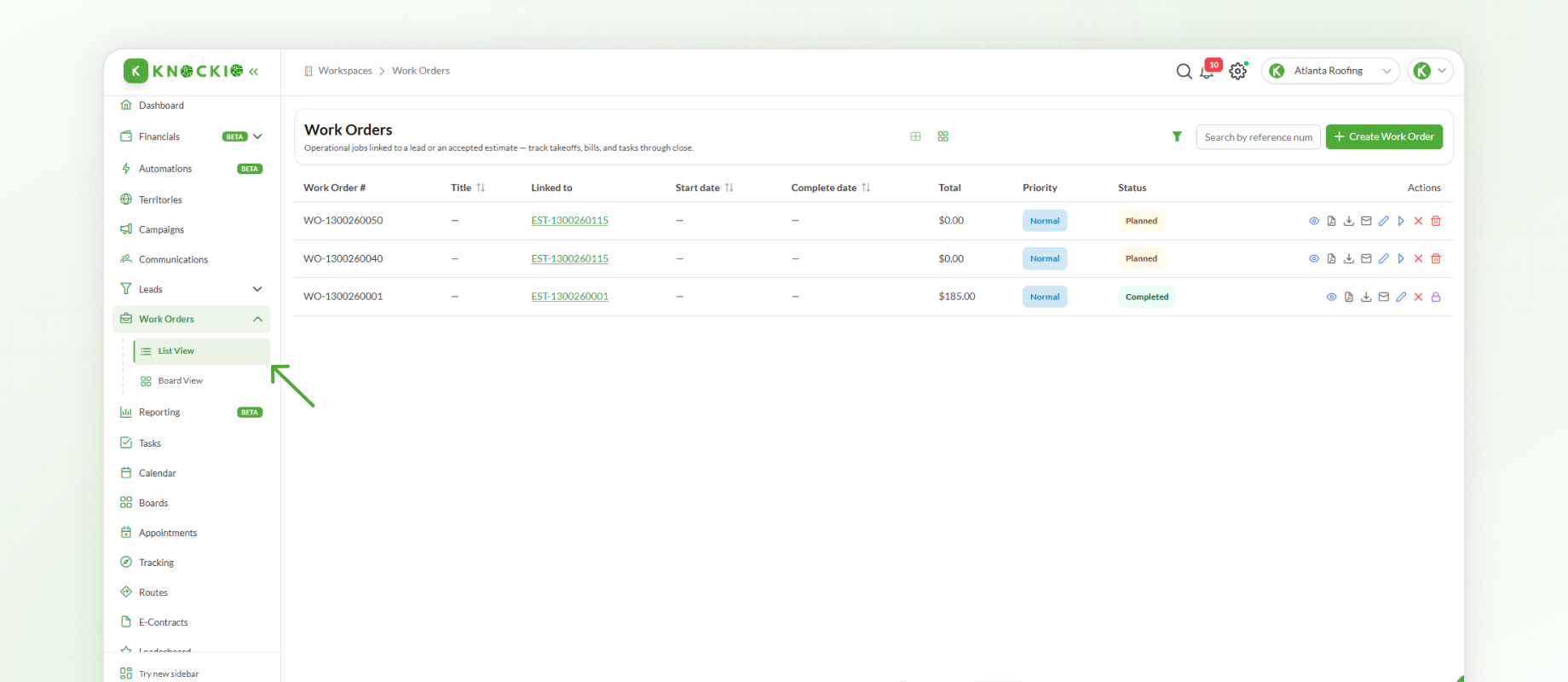Edit work order WO-1300260040 with pencil icon
Image resolution: width=1568 pixels, height=682 pixels.
(x=1384, y=258)
